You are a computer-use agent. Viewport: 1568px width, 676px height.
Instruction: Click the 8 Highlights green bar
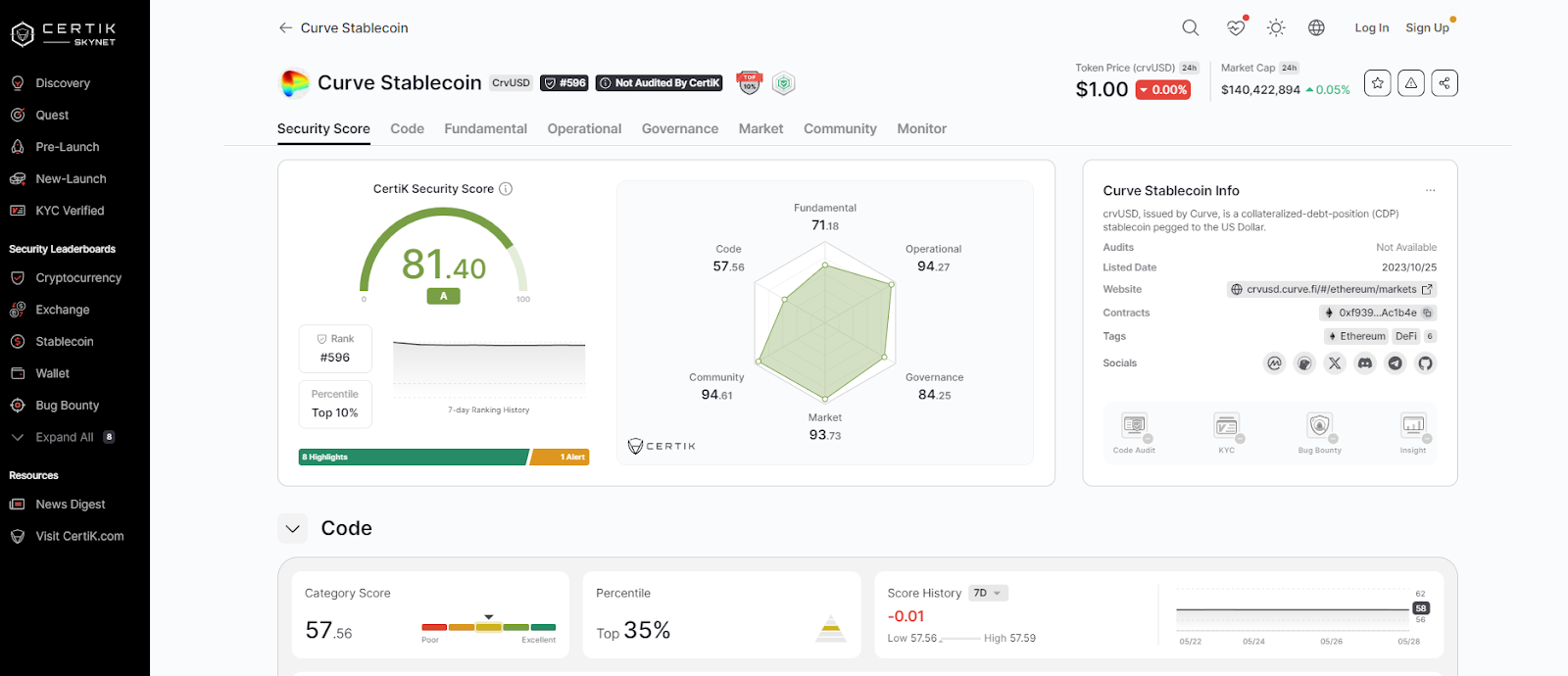click(x=413, y=458)
